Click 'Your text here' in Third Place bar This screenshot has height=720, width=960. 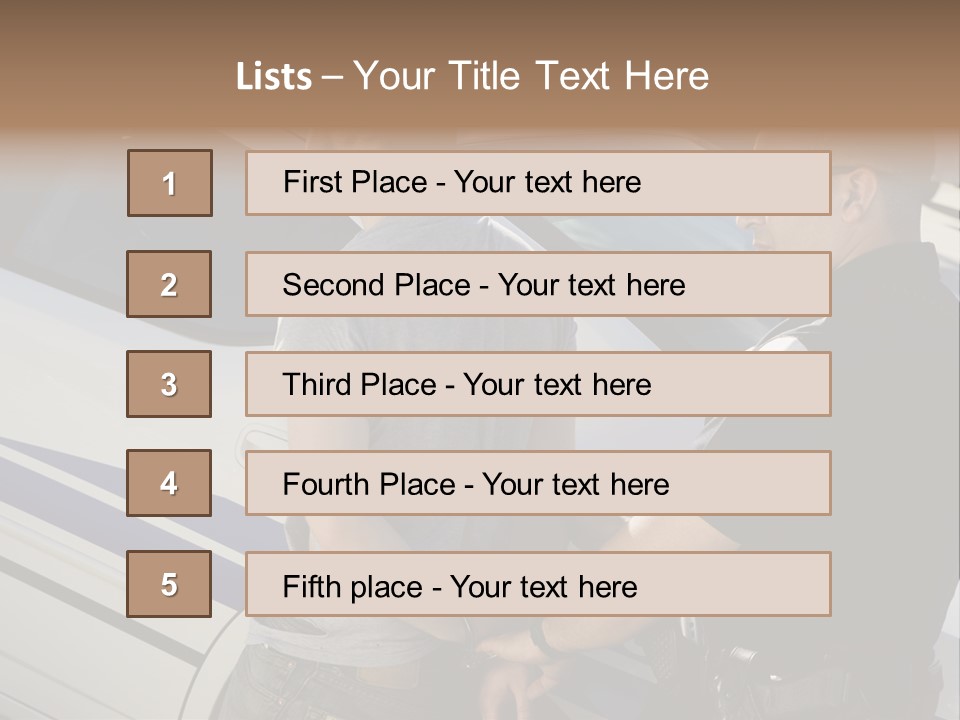point(557,385)
